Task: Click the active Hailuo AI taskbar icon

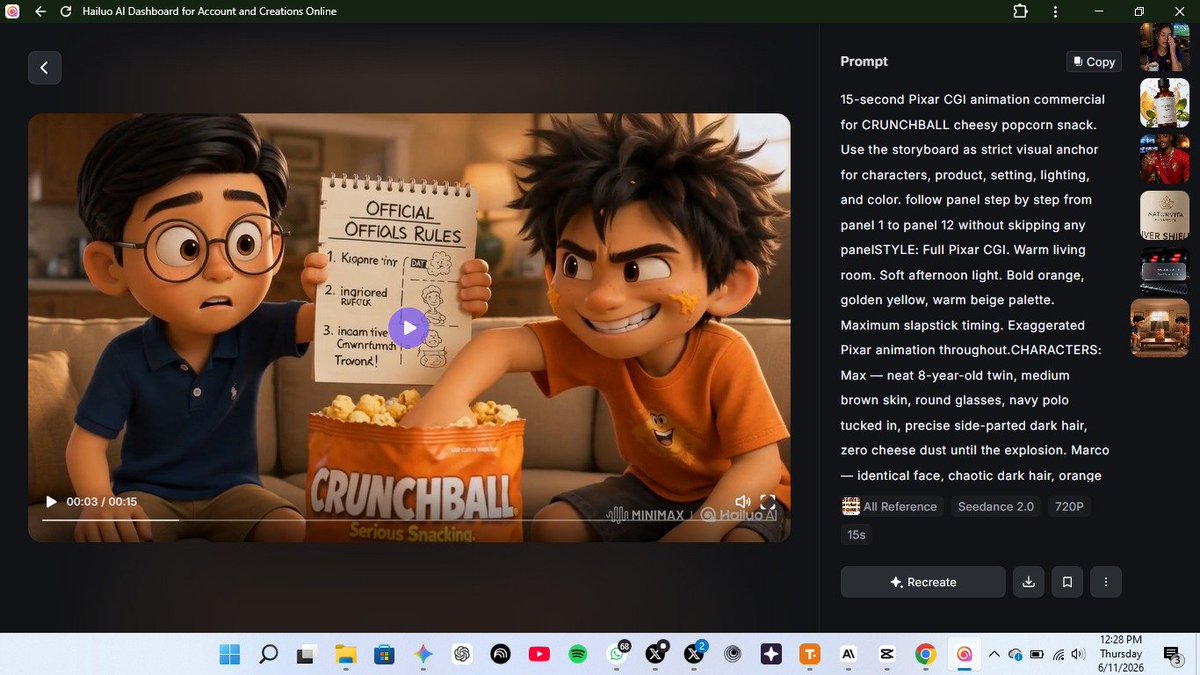Action: point(965,654)
